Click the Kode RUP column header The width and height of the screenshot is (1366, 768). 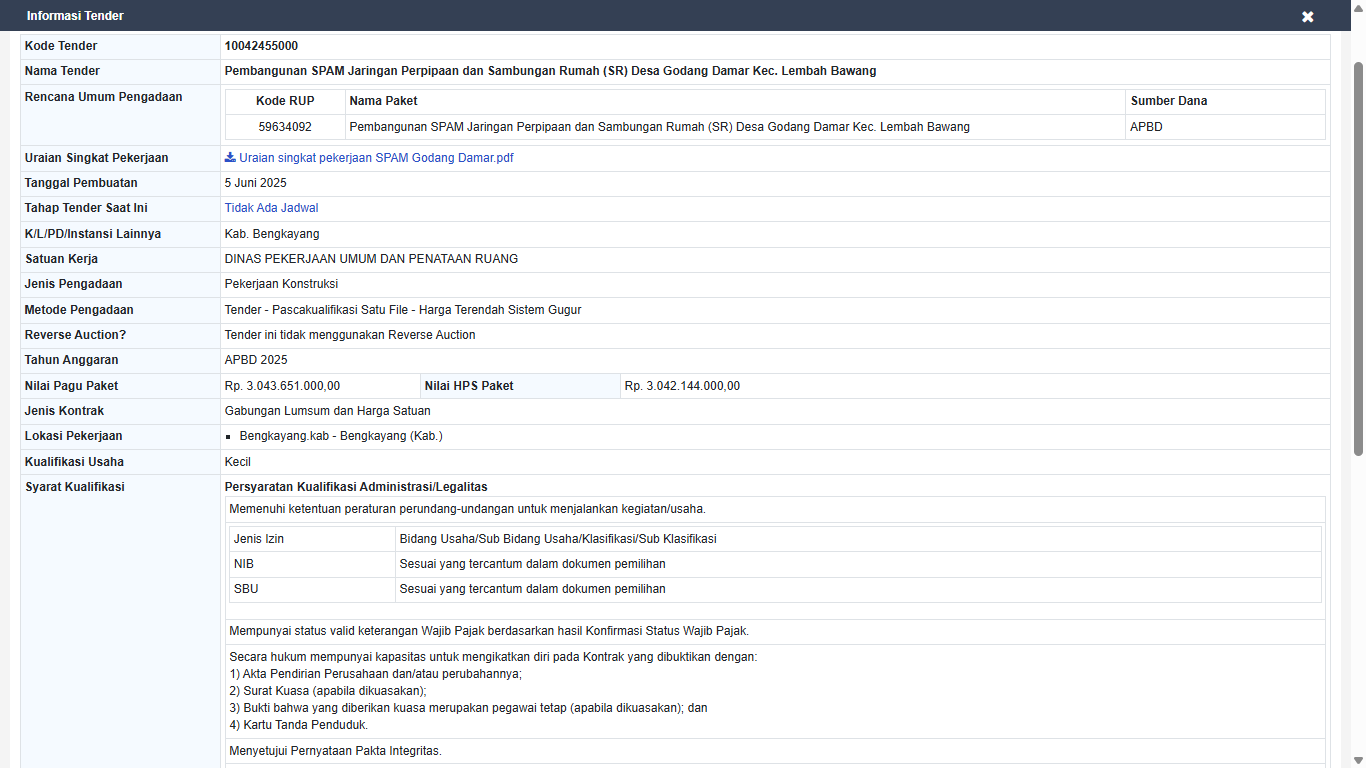(285, 101)
